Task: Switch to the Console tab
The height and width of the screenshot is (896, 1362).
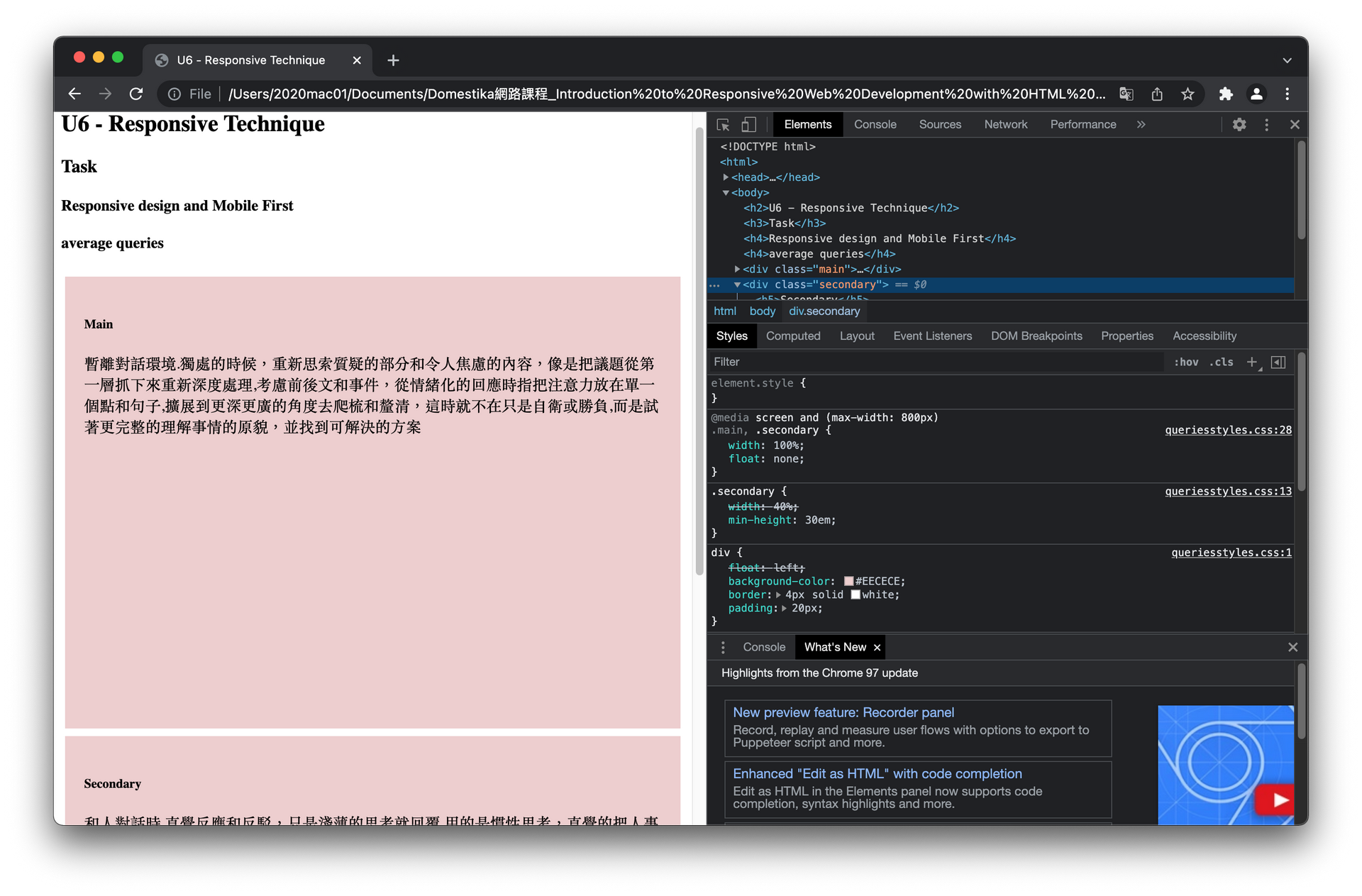Action: coord(875,125)
